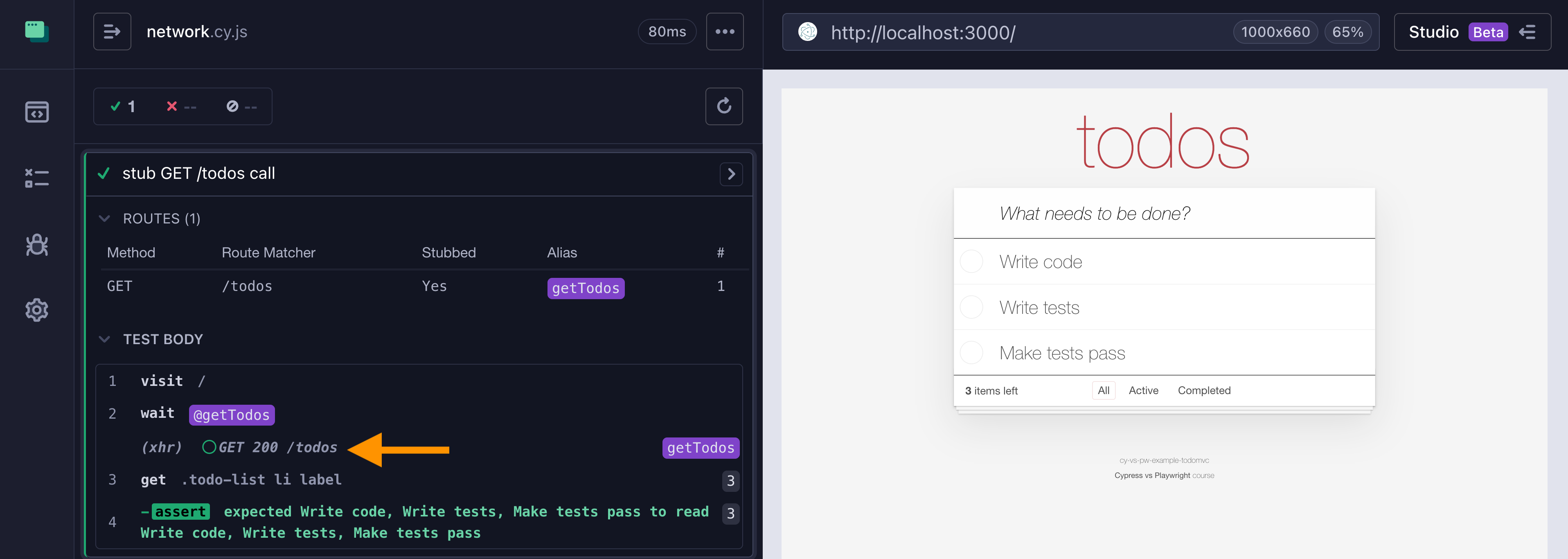Screen dimensions: 1568x559
Task: Open the Runs list sidebar icon
Action: [x=36, y=178]
